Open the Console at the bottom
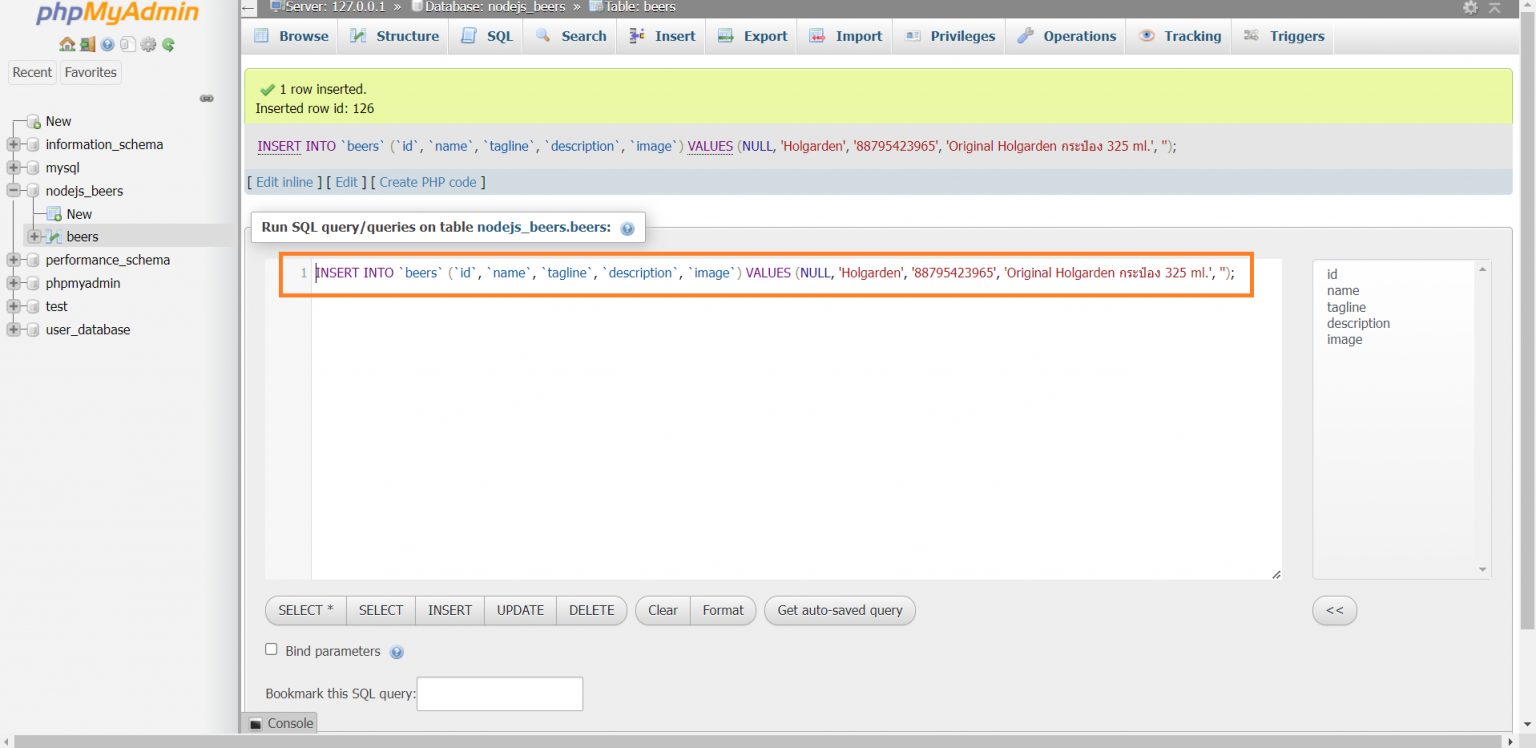The height and width of the screenshot is (748, 1536). pos(280,723)
